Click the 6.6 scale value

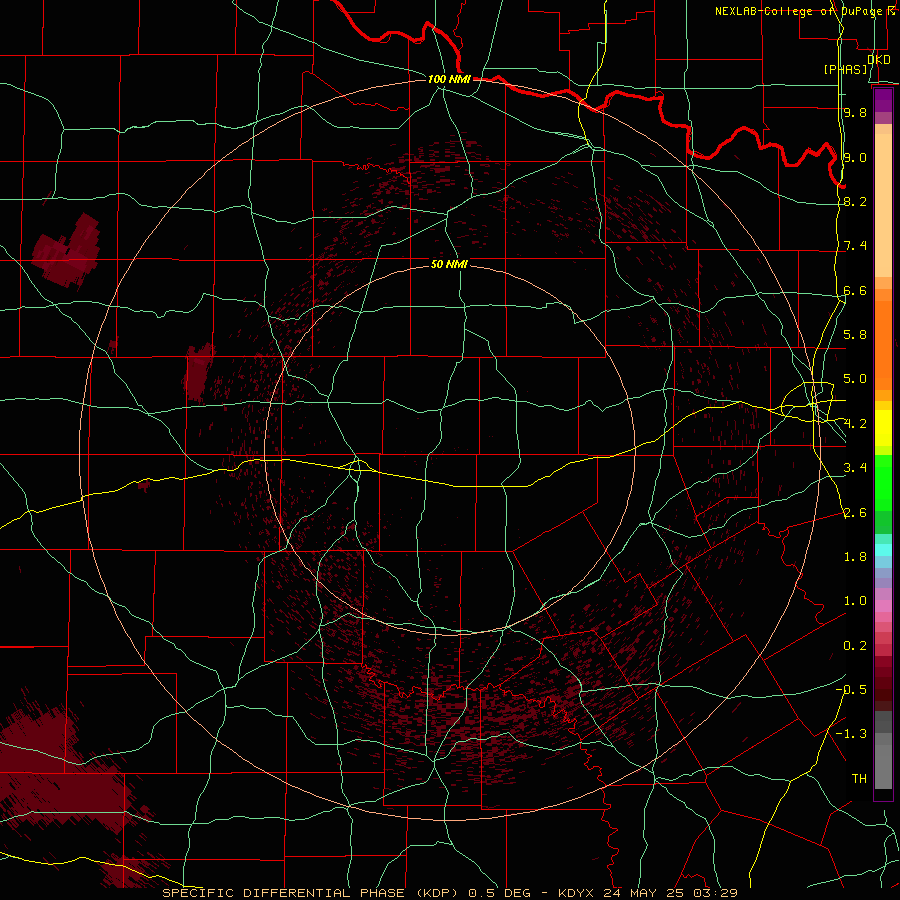point(855,290)
